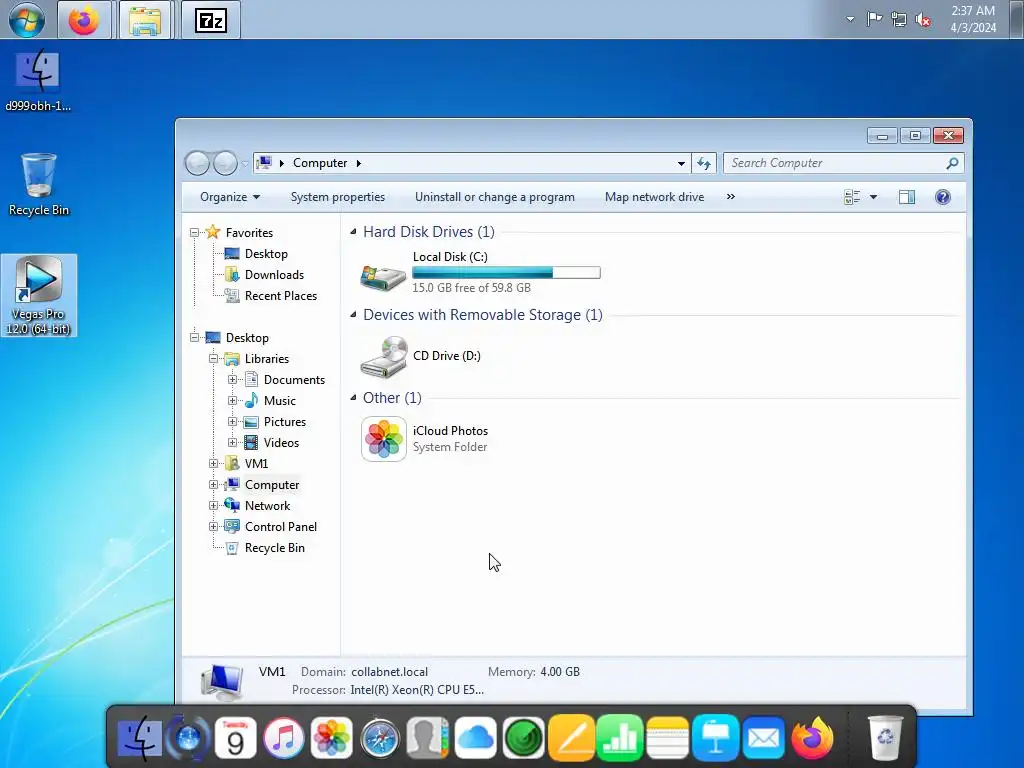Image resolution: width=1024 pixels, height=768 pixels.
Task: Click the muted volume tray icon
Action: (923, 20)
